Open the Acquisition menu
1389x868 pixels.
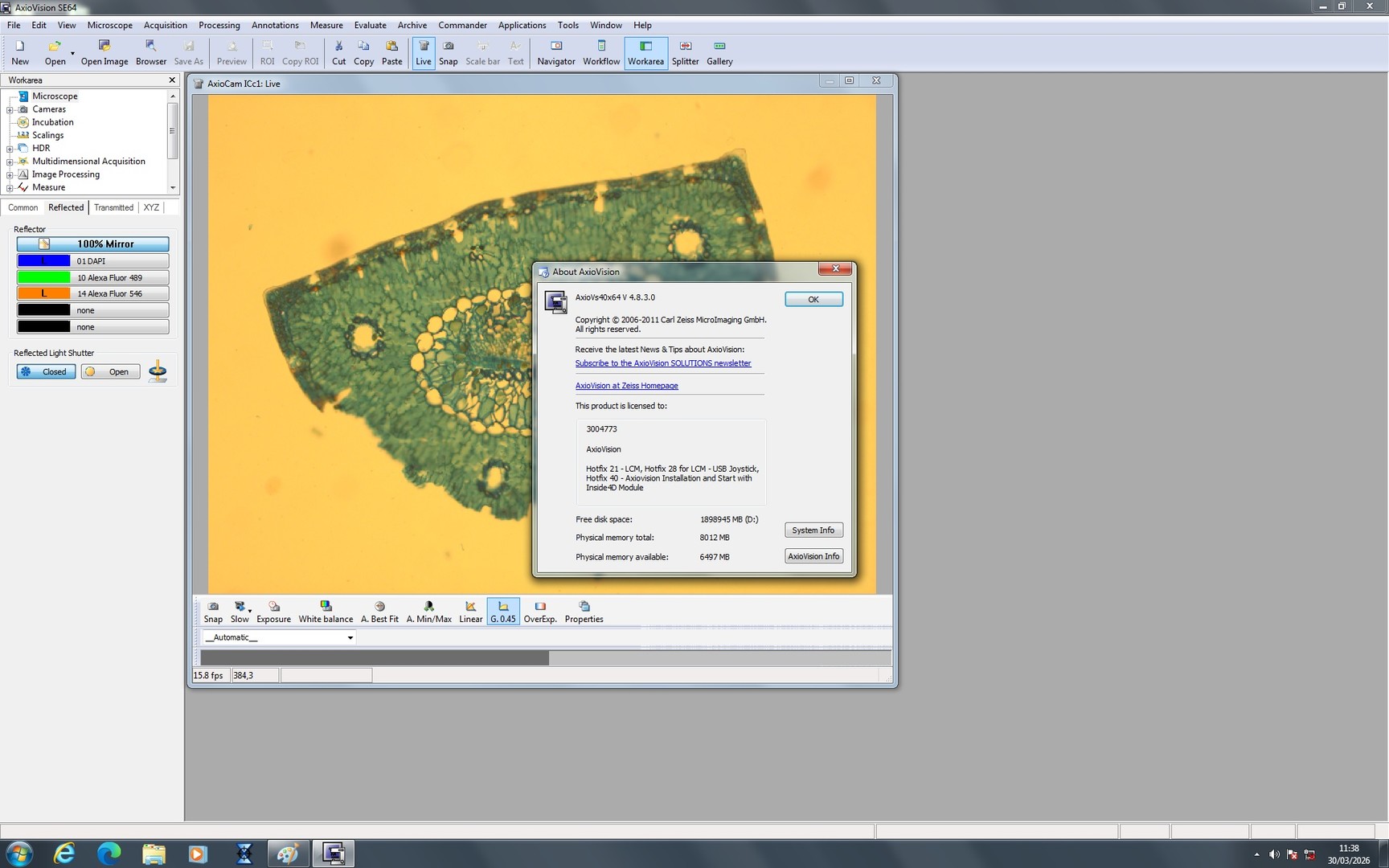click(165, 25)
